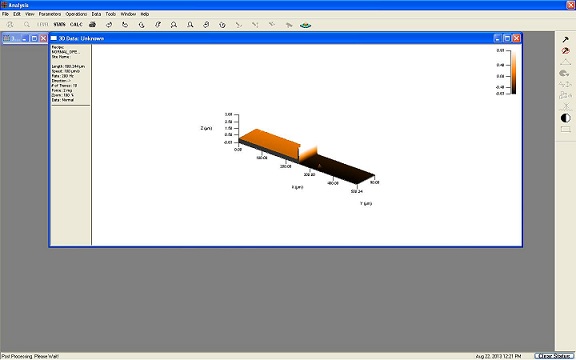576x360 pixels.
Task: Restore the minimized child window in corner
Action: [34, 38]
